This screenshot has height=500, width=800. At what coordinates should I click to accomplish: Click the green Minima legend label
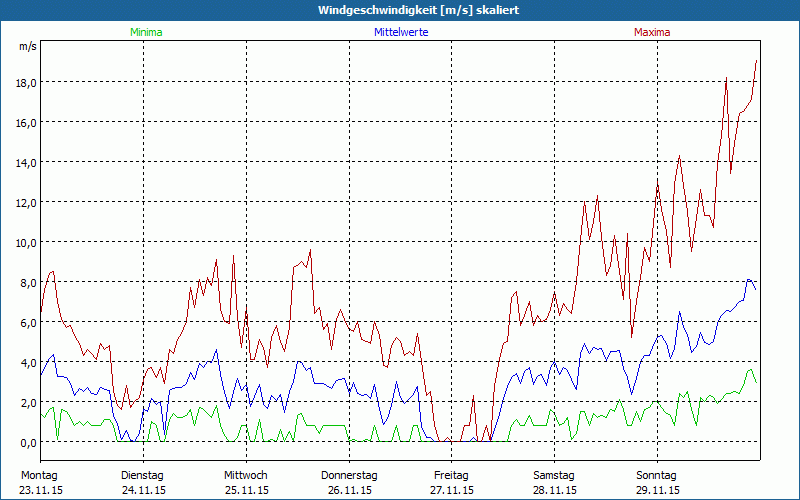146,32
